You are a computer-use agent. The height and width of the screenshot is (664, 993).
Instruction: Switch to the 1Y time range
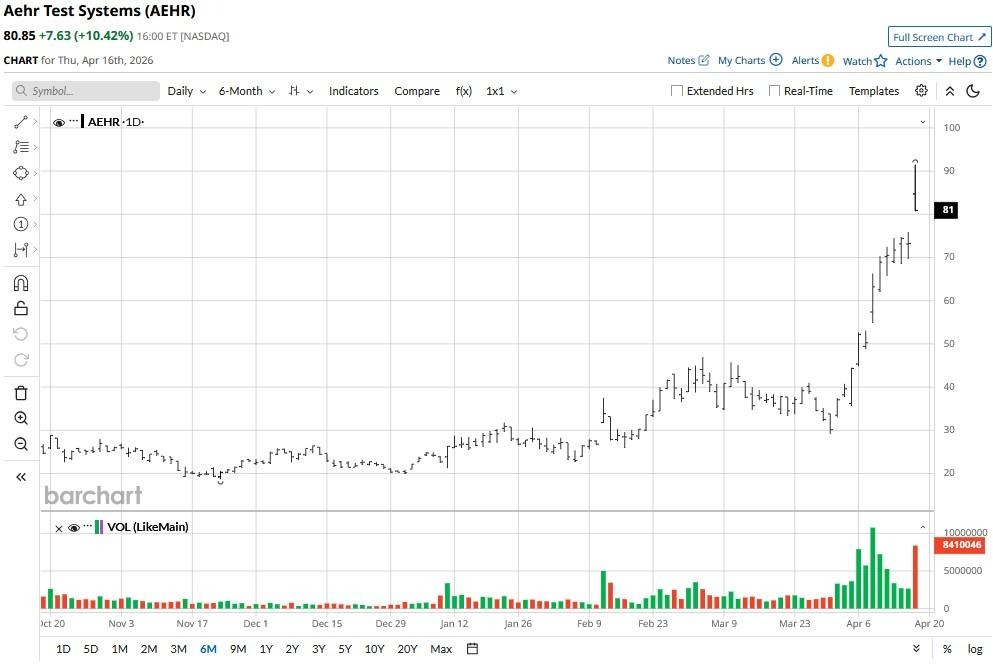click(266, 649)
